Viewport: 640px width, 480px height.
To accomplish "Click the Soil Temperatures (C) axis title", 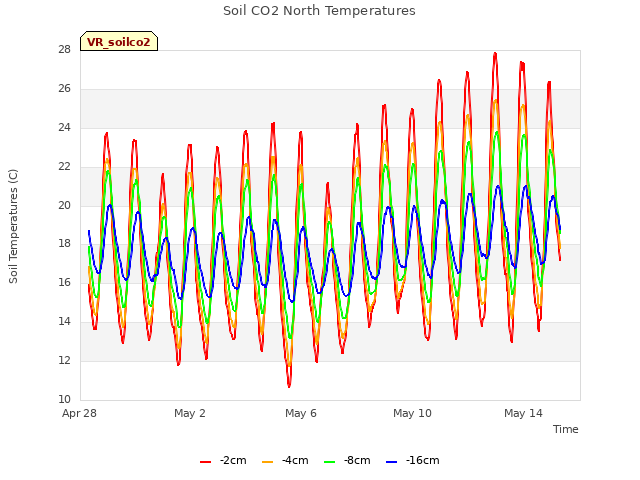I will 13,226.
